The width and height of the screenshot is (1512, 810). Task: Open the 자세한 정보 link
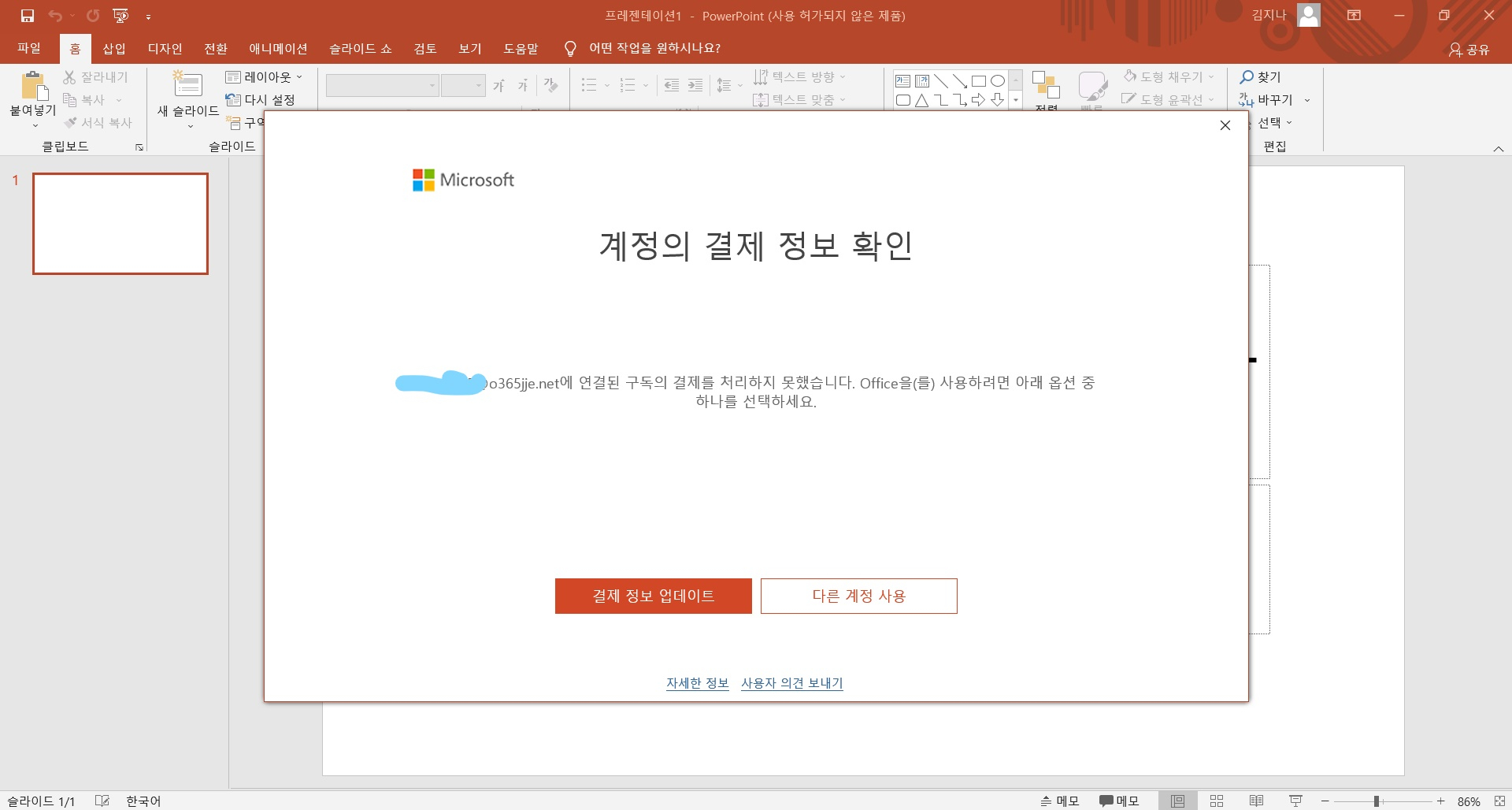[x=698, y=683]
